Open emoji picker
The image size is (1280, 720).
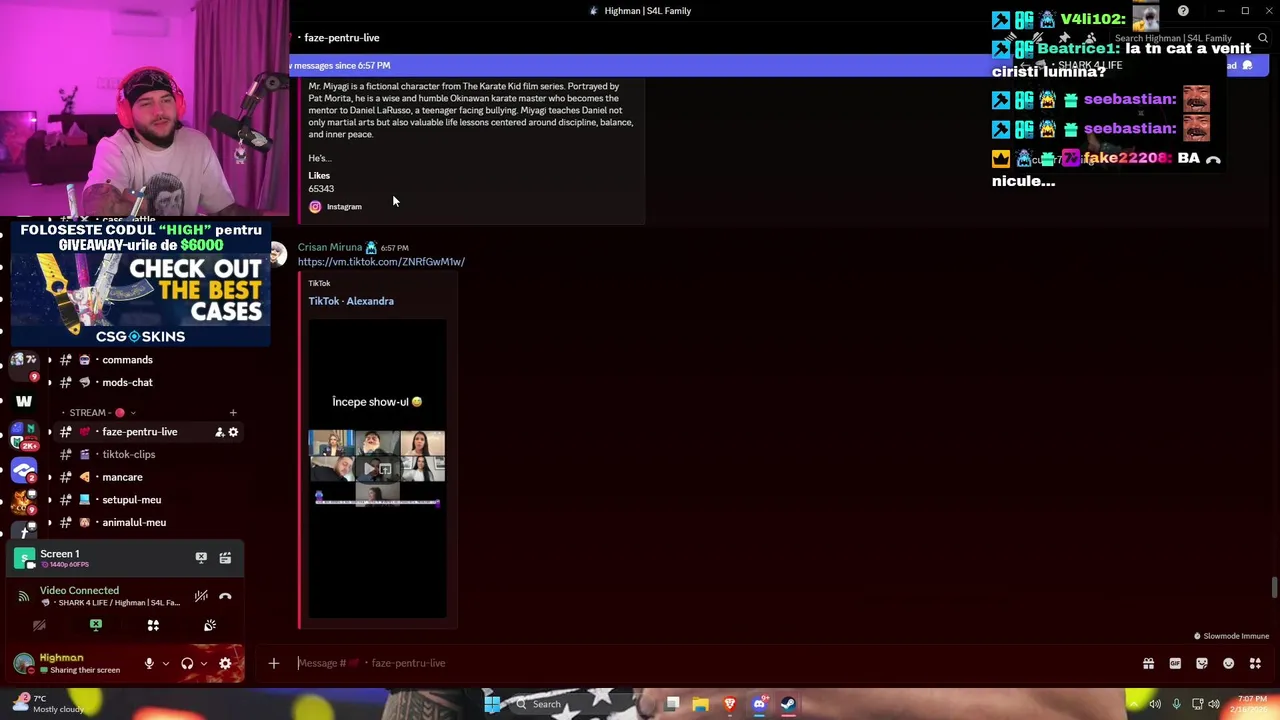pos(1229,663)
